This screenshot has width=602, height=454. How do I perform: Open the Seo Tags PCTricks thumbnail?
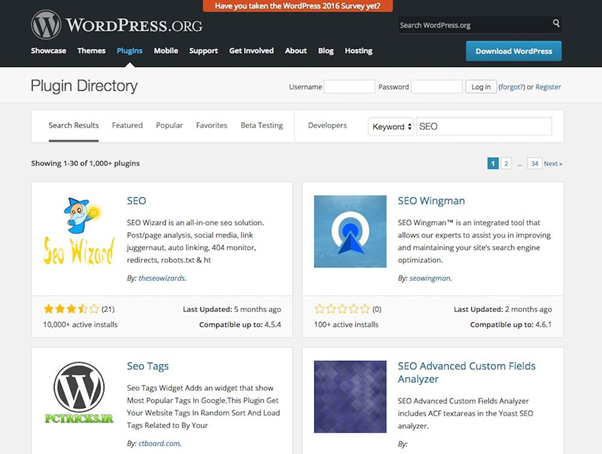pos(79,393)
